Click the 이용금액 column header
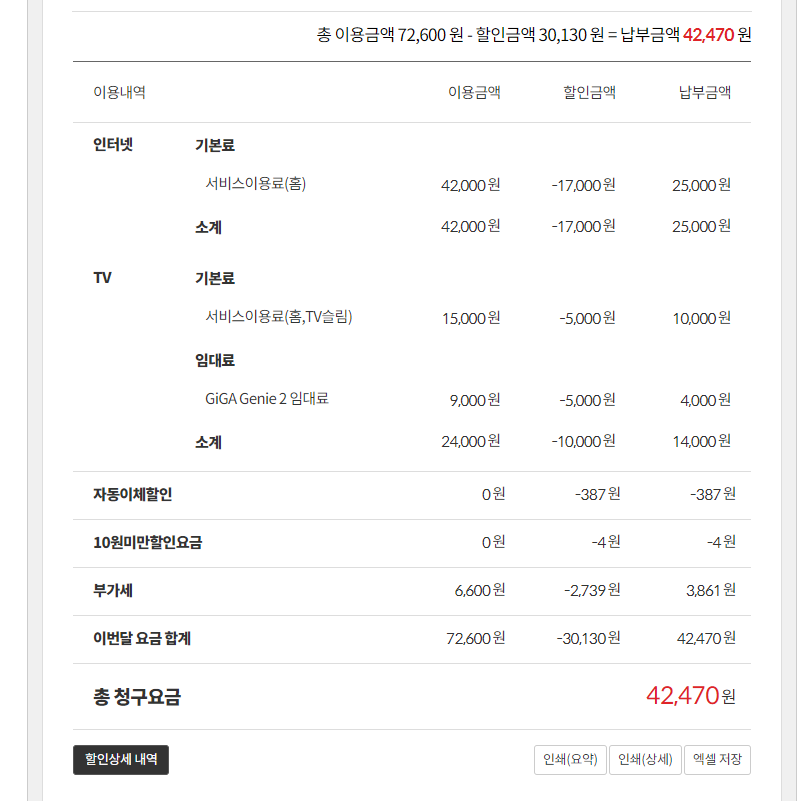Image resolution: width=803 pixels, height=801 pixels. click(474, 92)
